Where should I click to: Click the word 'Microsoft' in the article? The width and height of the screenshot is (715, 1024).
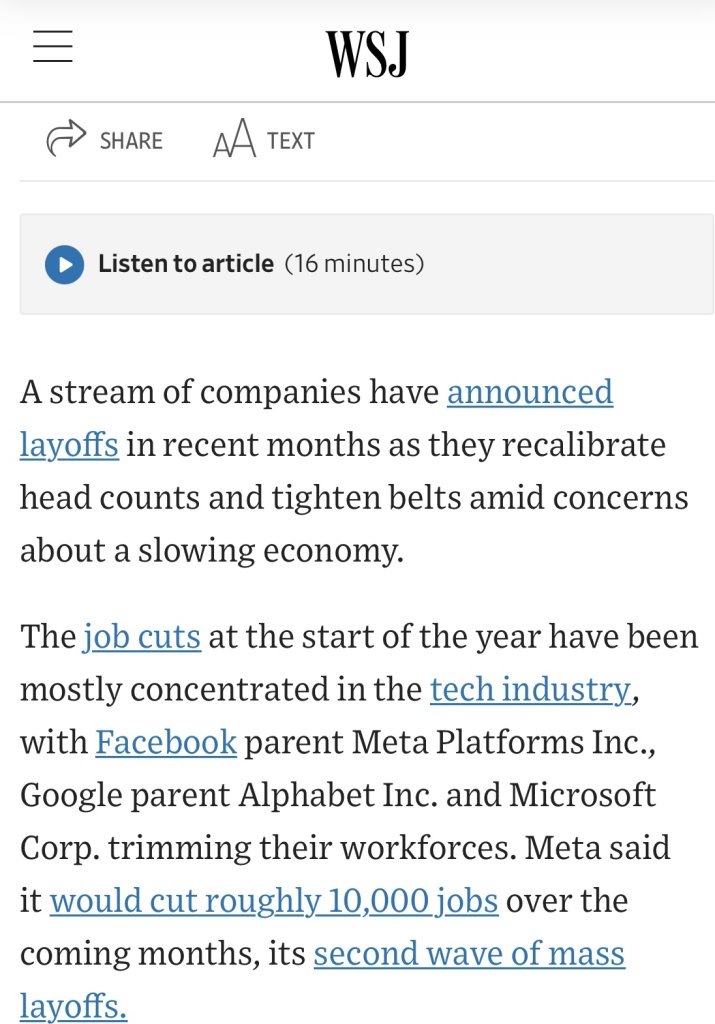[583, 795]
